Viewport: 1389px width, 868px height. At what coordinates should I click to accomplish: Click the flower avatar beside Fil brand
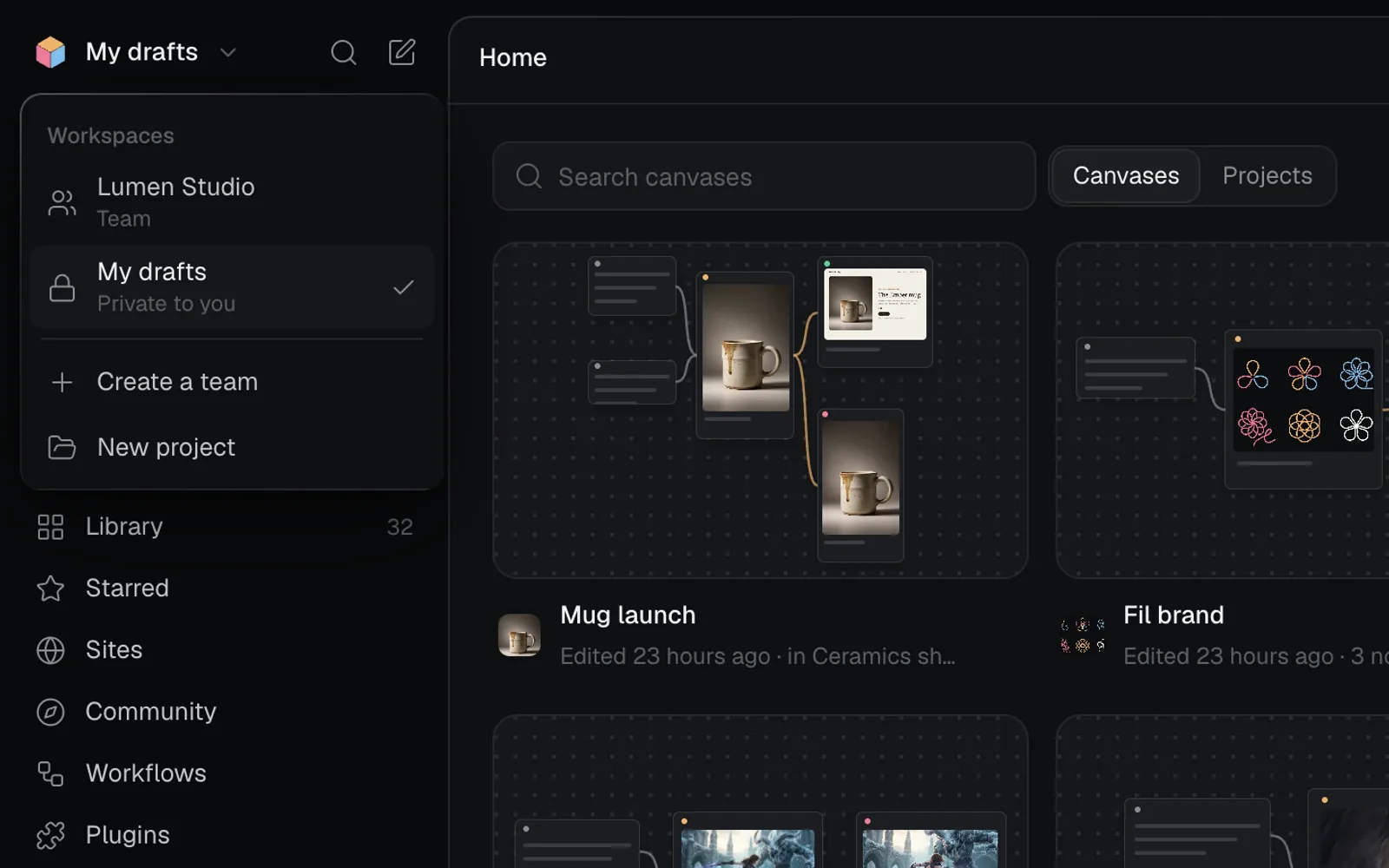pos(1083,635)
